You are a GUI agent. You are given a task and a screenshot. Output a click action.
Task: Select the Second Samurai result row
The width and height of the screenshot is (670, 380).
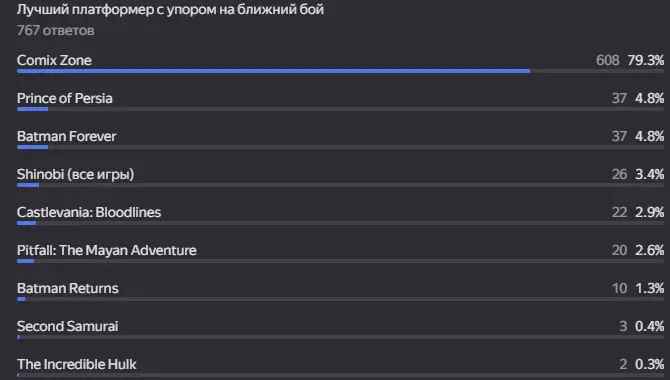click(x=341, y=329)
